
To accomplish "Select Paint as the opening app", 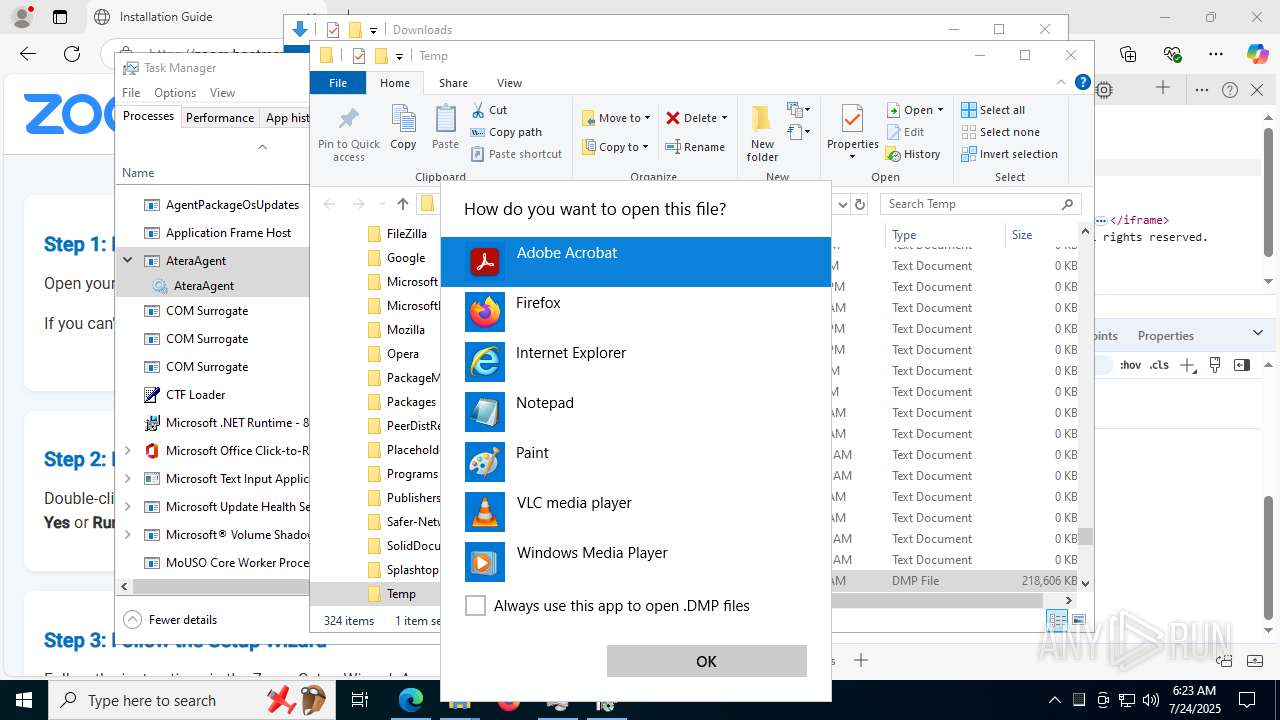I will [636, 461].
